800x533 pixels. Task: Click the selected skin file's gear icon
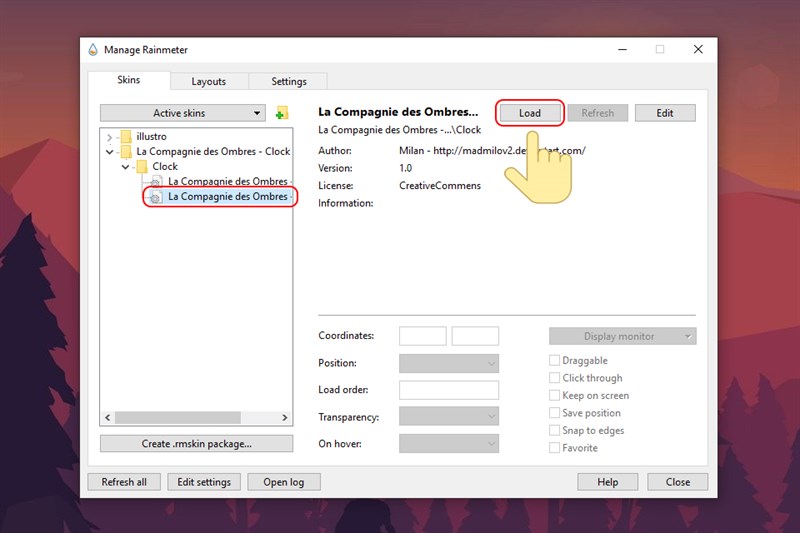click(x=156, y=197)
